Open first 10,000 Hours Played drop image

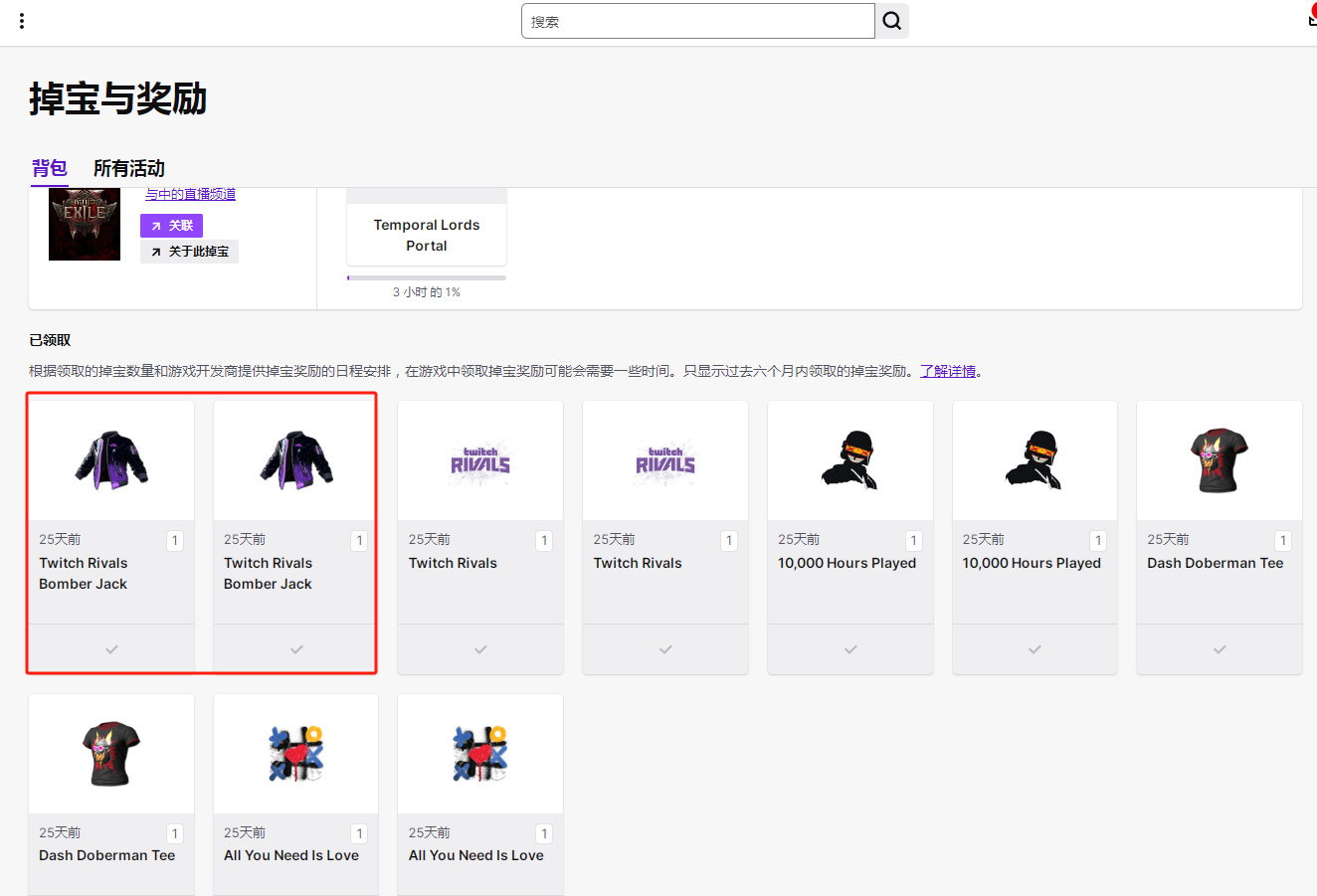click(850, 460)
